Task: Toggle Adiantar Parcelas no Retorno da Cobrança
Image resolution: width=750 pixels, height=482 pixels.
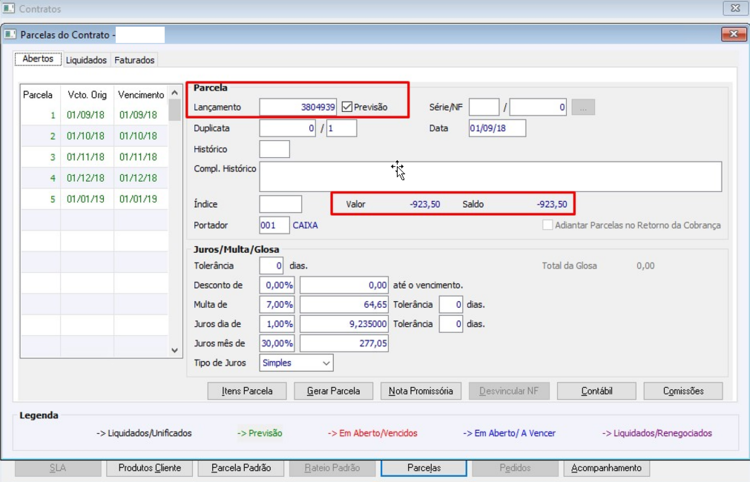Action: [x=547, y=225]
